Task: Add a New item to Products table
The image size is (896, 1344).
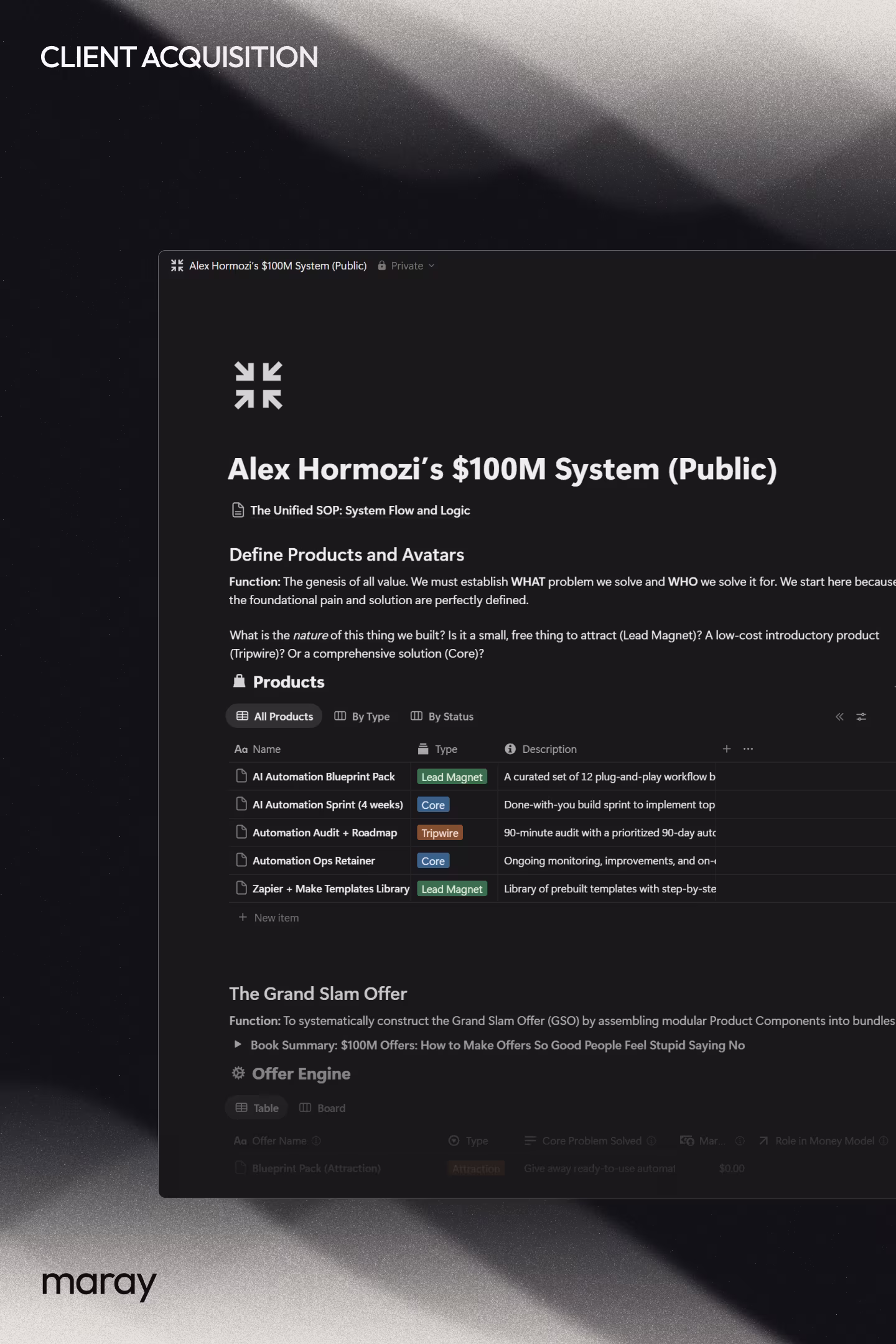Action: pyautogui.click(x=269, y=918)
